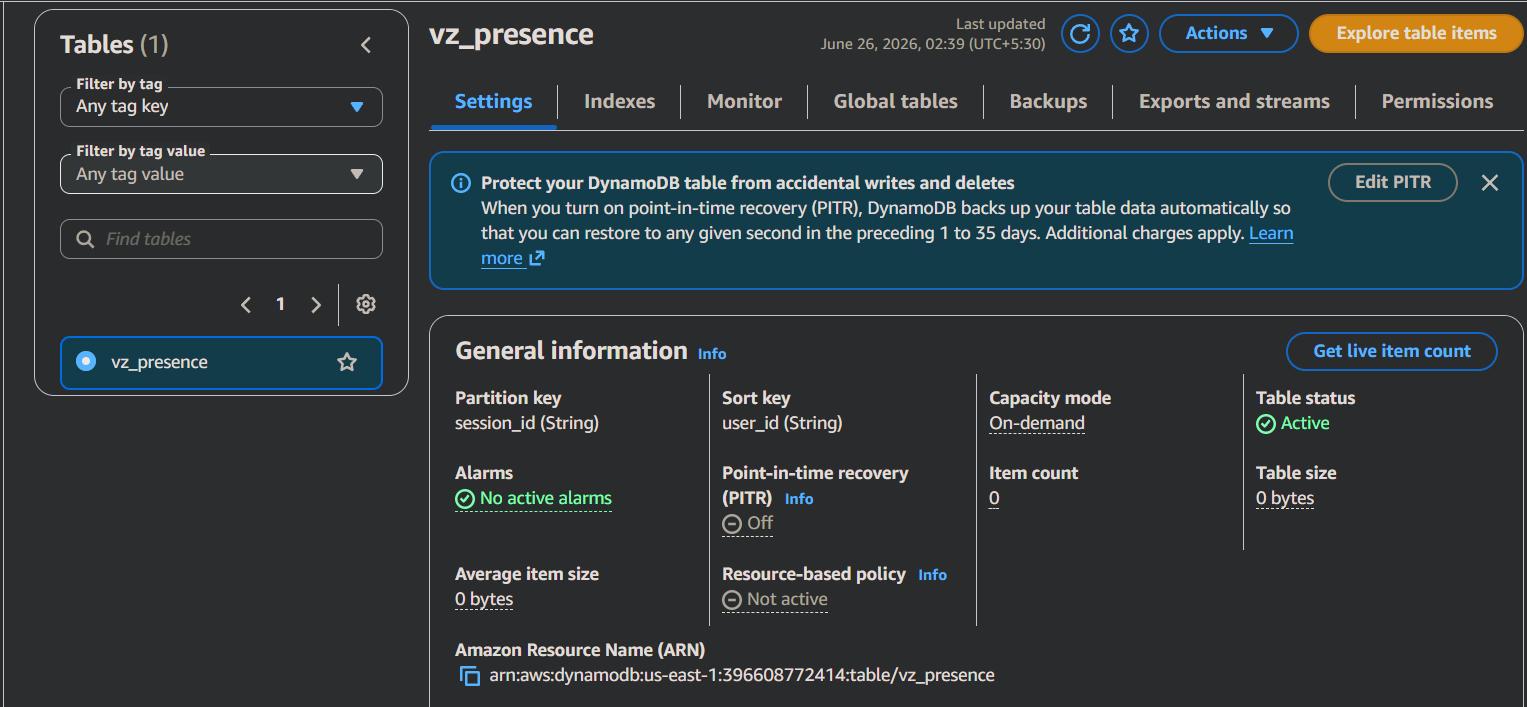Select the vz_presence table row
This screenshot has width=1527, height=707.
pyautogui.click(x=221, y=362)
